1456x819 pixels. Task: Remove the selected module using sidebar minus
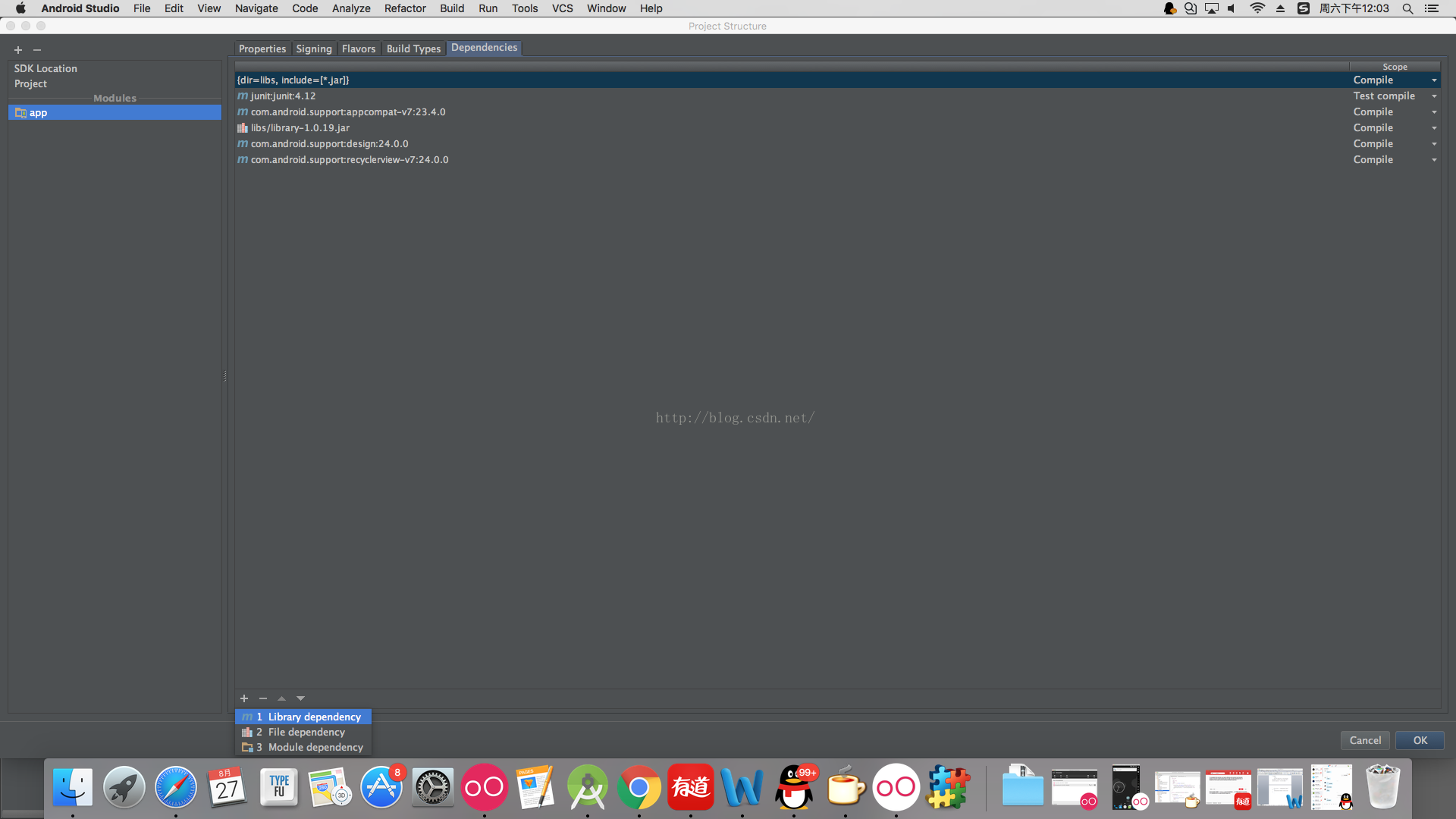click(37, 50)
